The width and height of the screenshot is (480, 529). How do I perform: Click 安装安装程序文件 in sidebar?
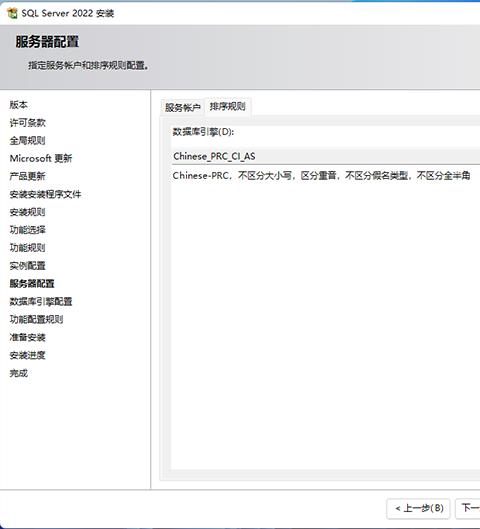pyautogui.click(x=45, y=194)
